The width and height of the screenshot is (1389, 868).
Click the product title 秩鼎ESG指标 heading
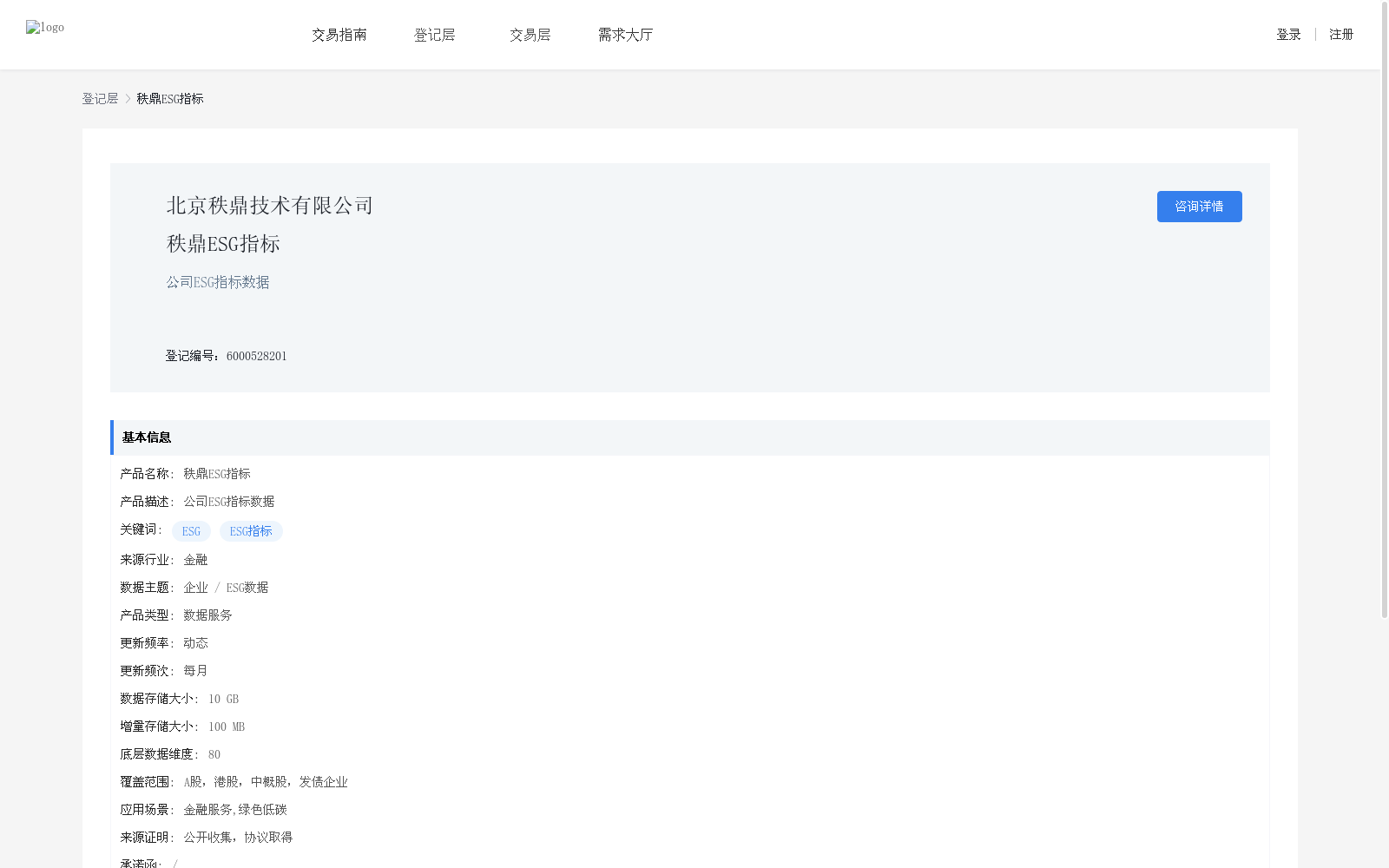pos(223,244)
